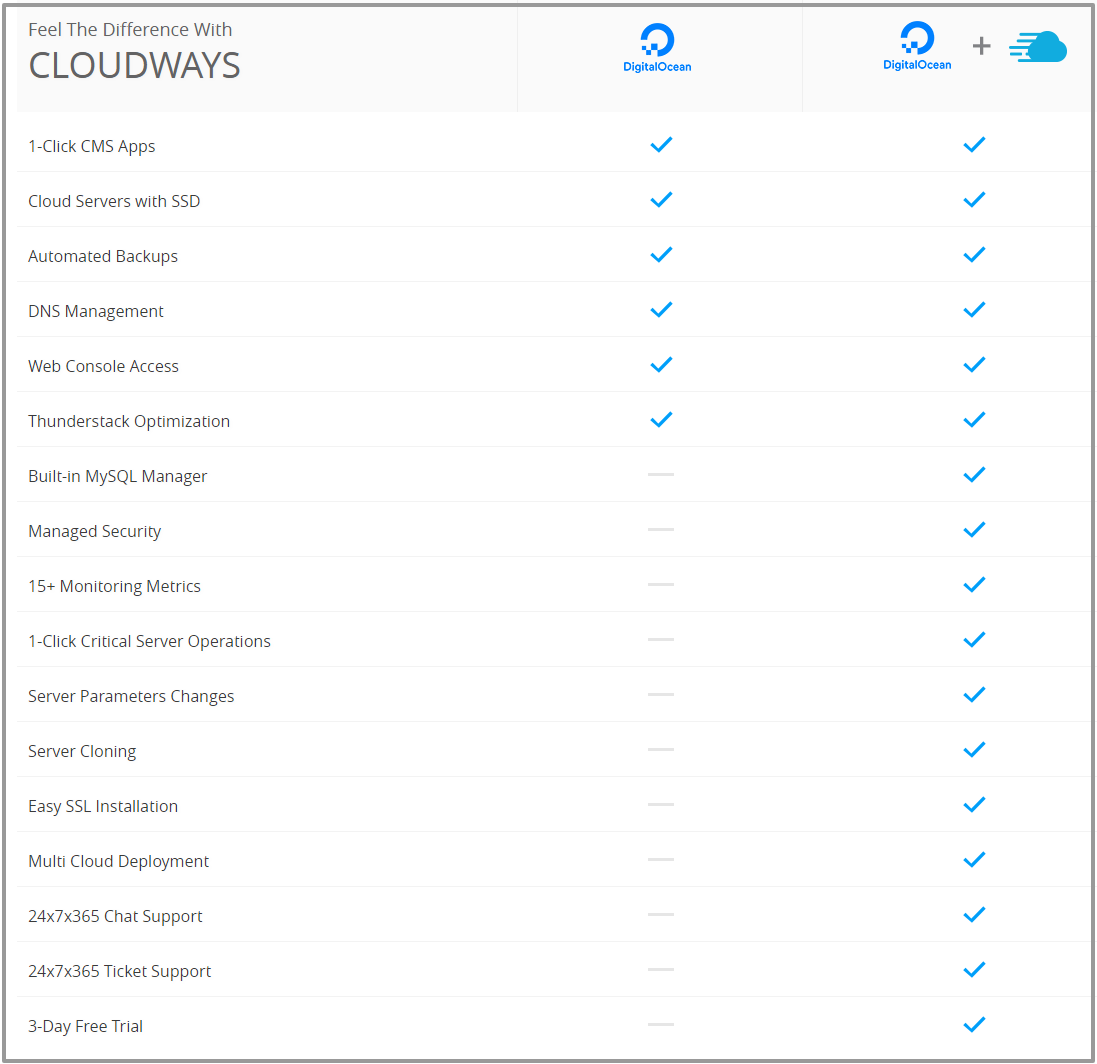
Task: Click the Cloudways checkmark for 24x7x365 Ticket Support
Action: pyautogui.click(x=974, y=970)
